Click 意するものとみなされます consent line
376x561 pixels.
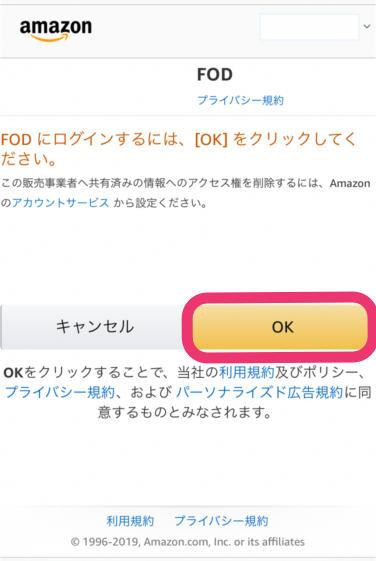pyautogui.click(x=185, y=412)
